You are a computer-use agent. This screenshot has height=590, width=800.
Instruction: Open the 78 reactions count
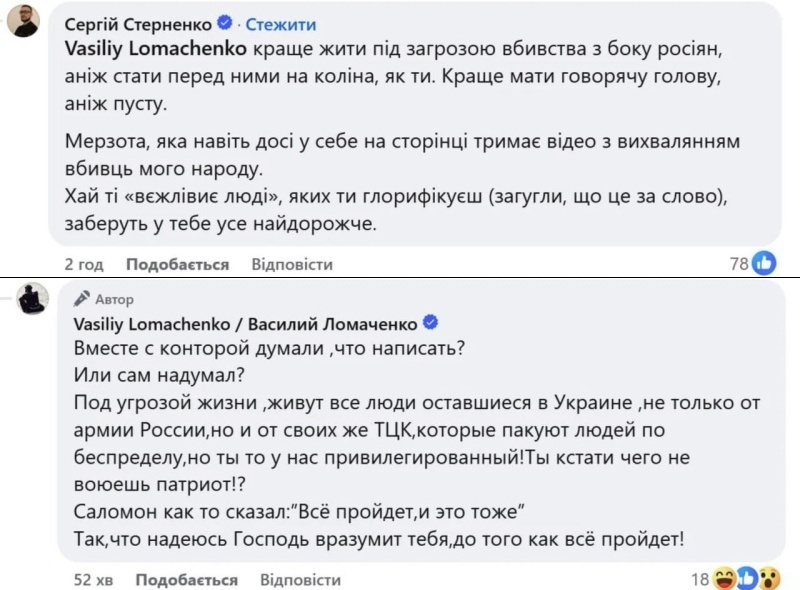tap(739, 264)
